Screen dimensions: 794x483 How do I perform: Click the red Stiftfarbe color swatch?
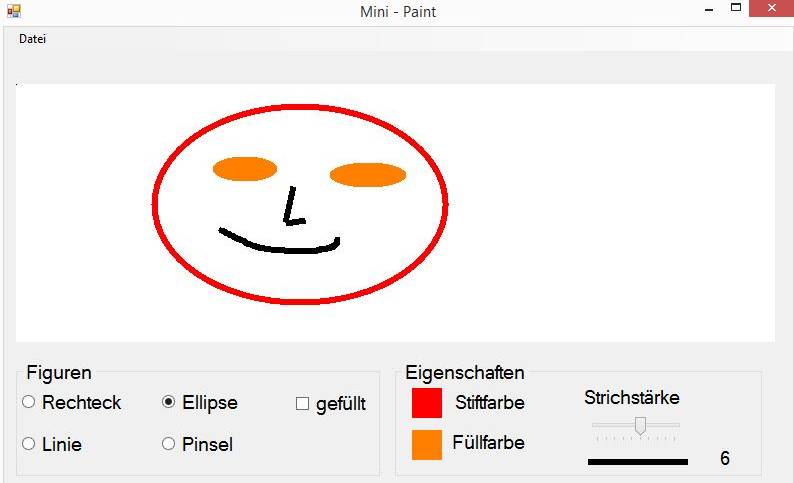(x=427, y=403)
